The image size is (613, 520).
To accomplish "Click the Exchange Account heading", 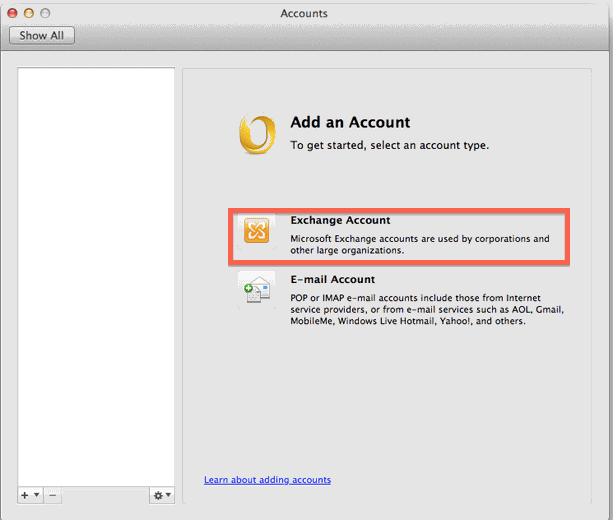I will (340, 220).
